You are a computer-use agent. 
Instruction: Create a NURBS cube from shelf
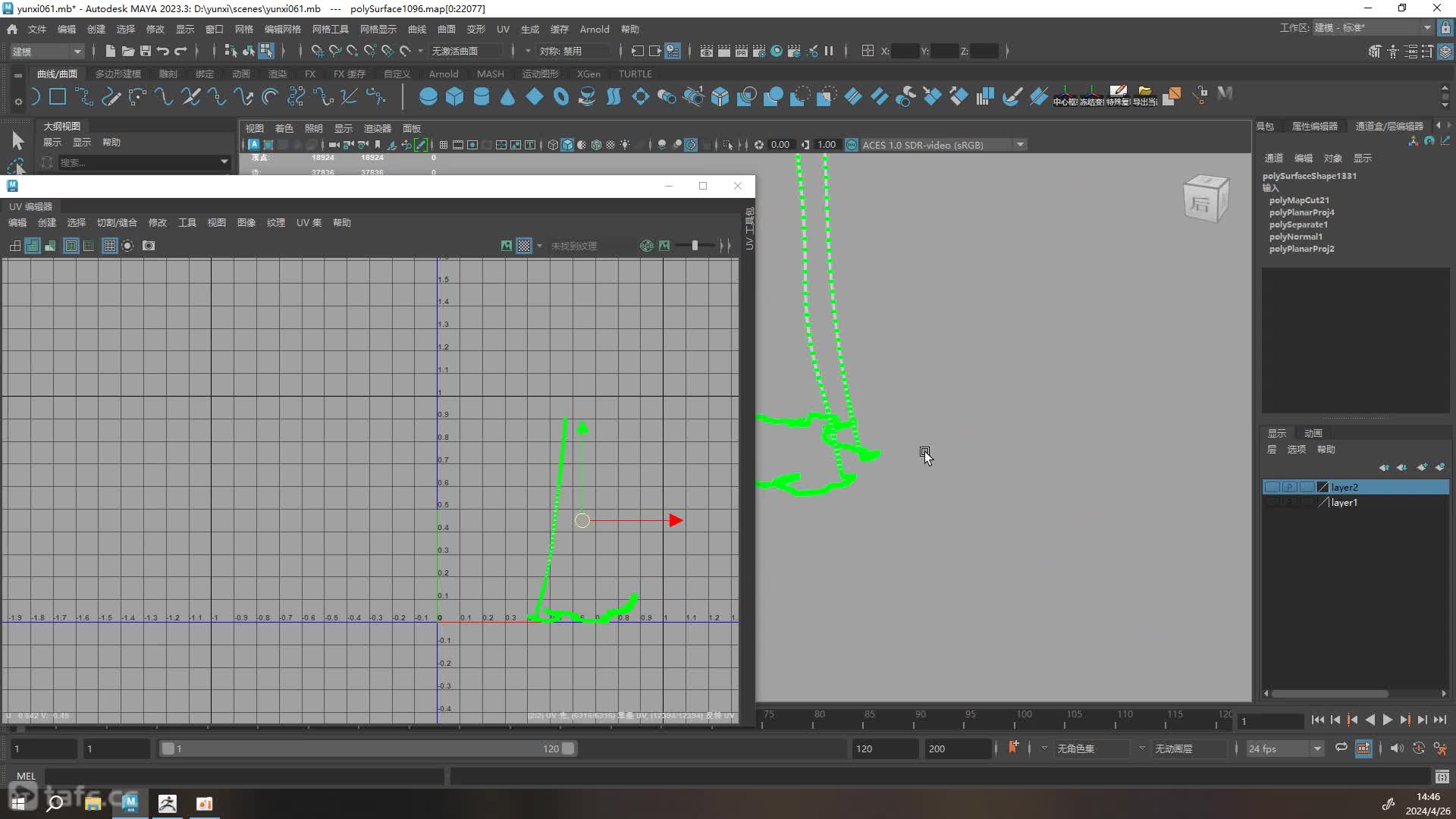[x=455, y=96]
